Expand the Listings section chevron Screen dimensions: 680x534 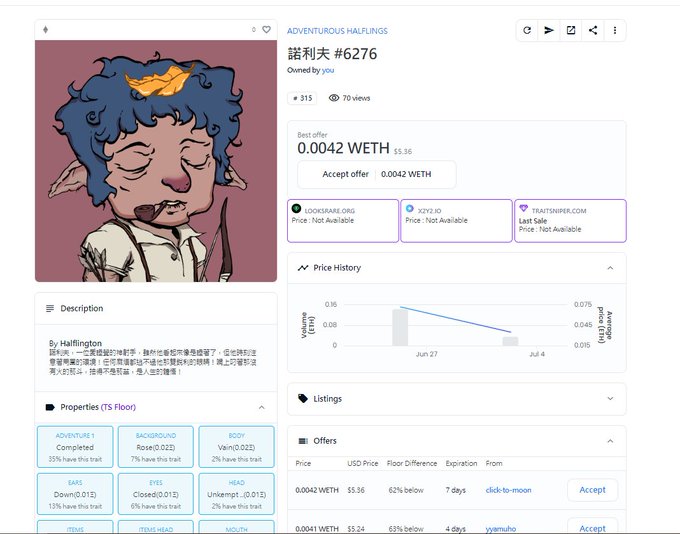[610, 399]
